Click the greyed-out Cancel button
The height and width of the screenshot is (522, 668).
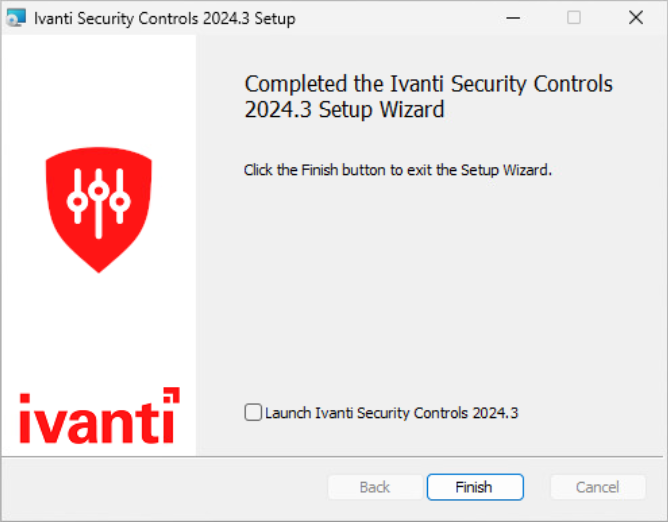click(598, 487)
